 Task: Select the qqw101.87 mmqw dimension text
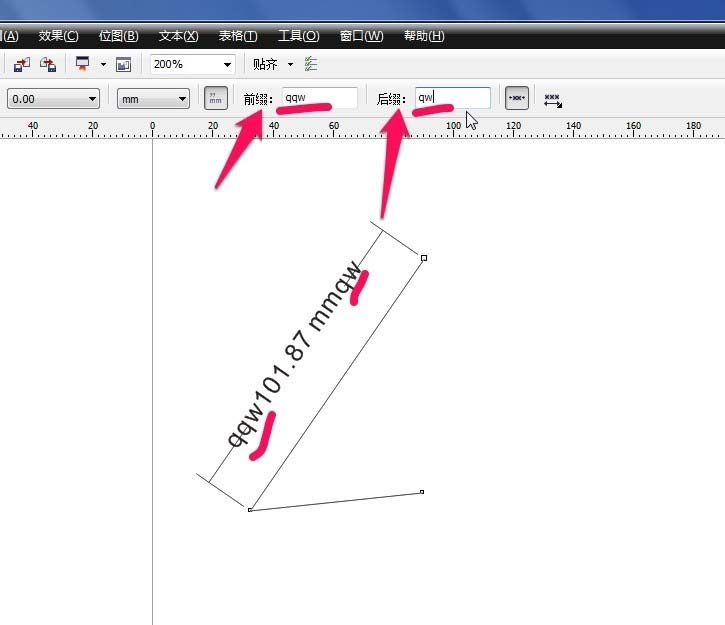tap(294, 354)
